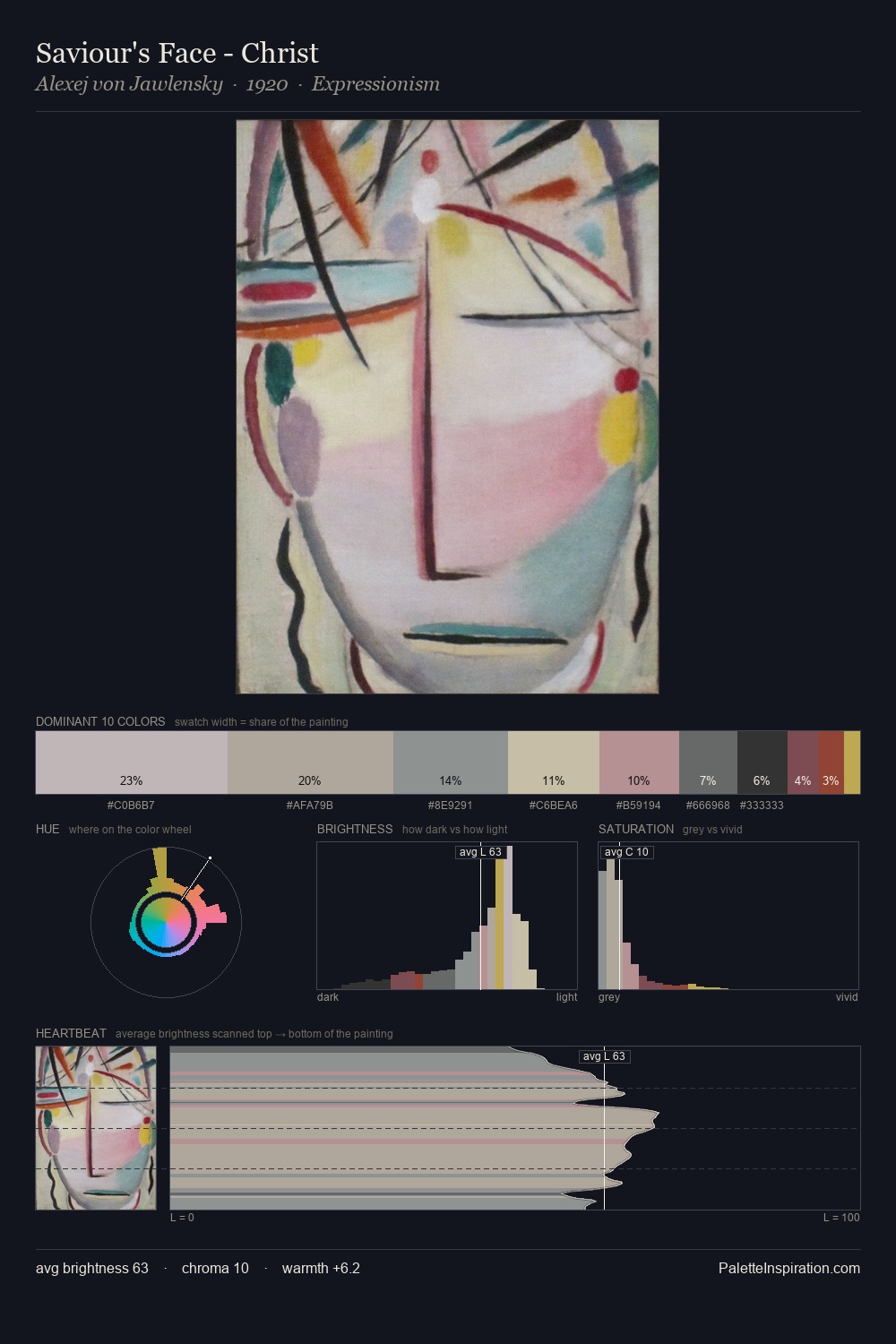Click the 'DOMINANT 10 COLORS' heading
This screenshot has height=1344, width=896.
[x=100, y=721]
